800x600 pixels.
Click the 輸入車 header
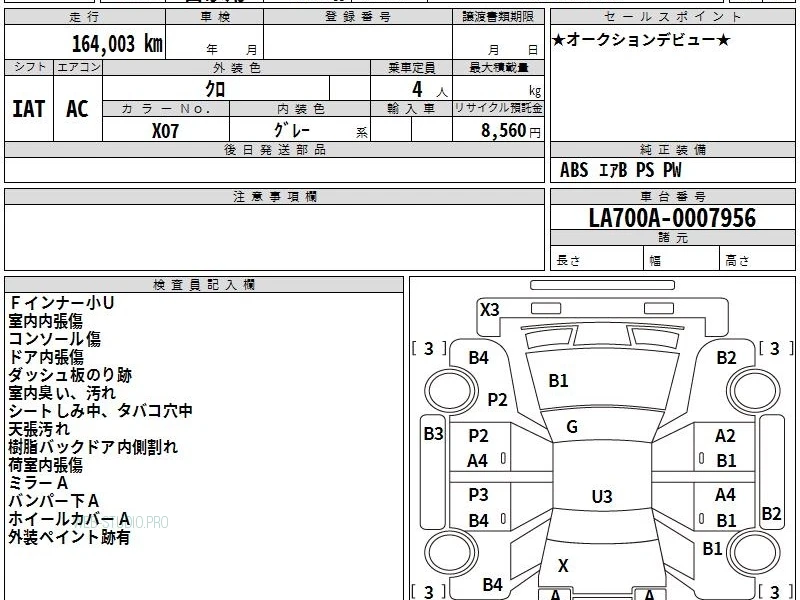pyautogui.click(x=411, y=109)
